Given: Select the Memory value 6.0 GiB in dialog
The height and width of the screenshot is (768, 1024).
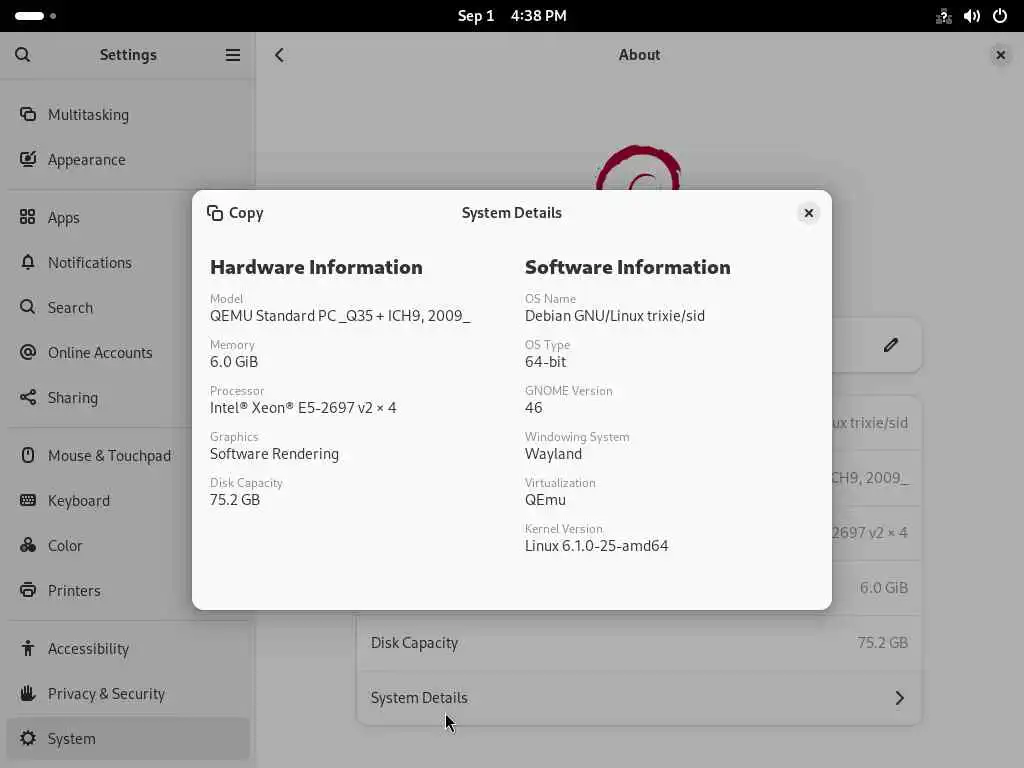Looking at the screenshot, I should point(234,362).
